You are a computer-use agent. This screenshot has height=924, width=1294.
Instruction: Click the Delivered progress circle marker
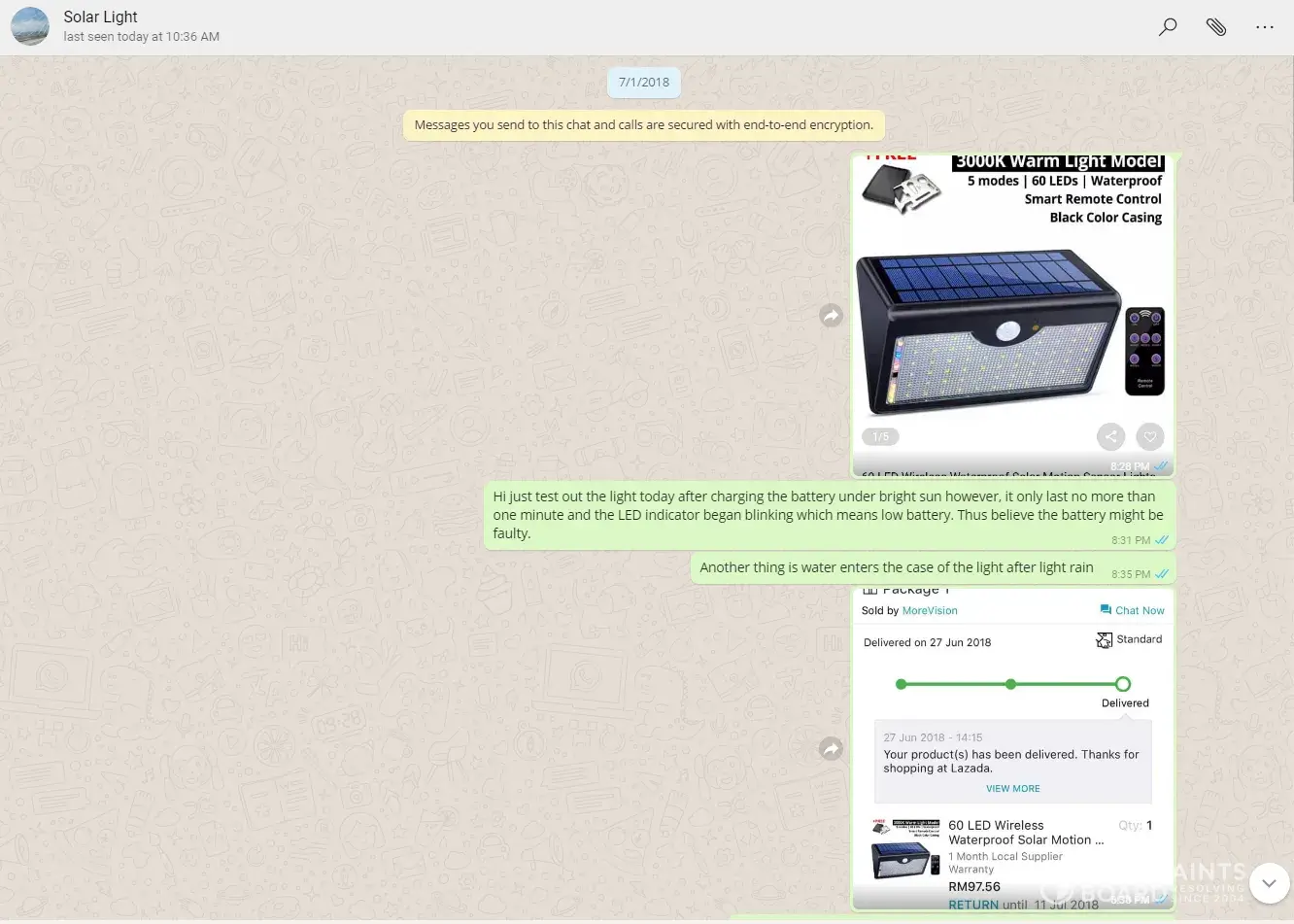[x=1123, y=684]
